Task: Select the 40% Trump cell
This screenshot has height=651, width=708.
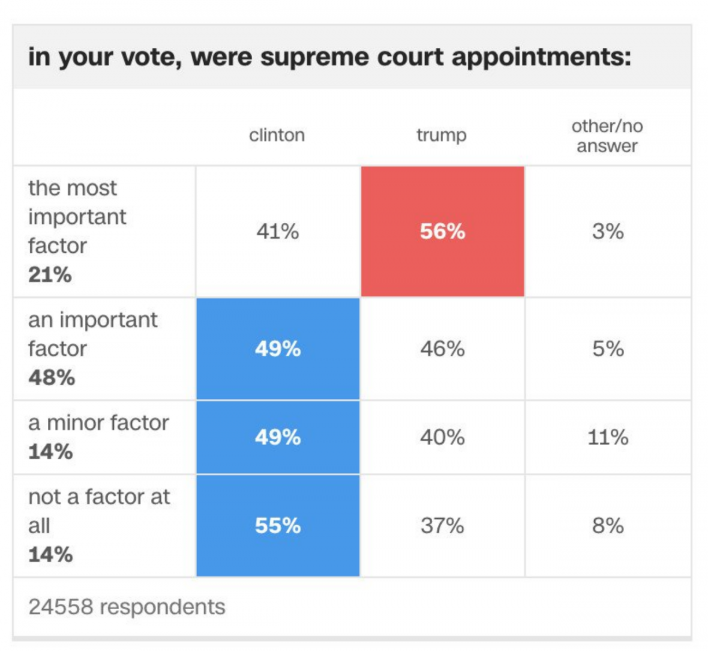Action: [x=442, y=437]
